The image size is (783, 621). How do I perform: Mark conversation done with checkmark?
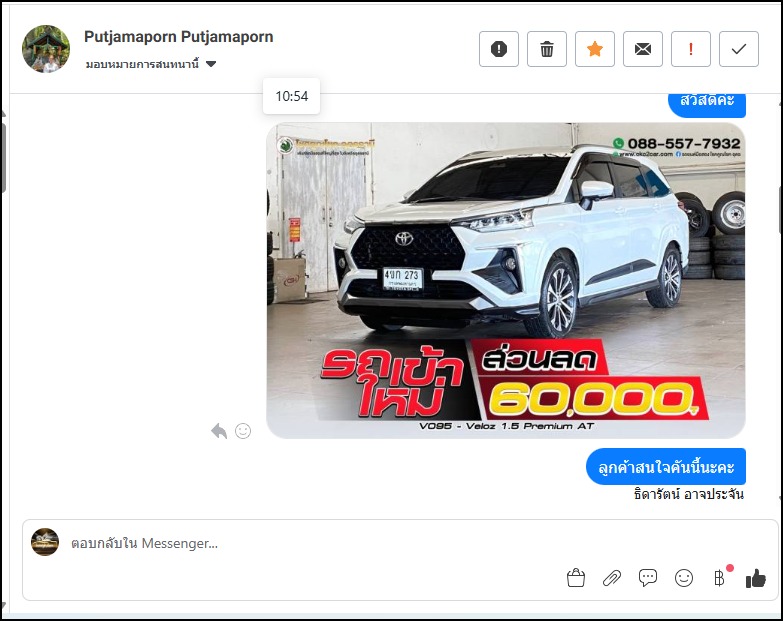pos(739,49)
